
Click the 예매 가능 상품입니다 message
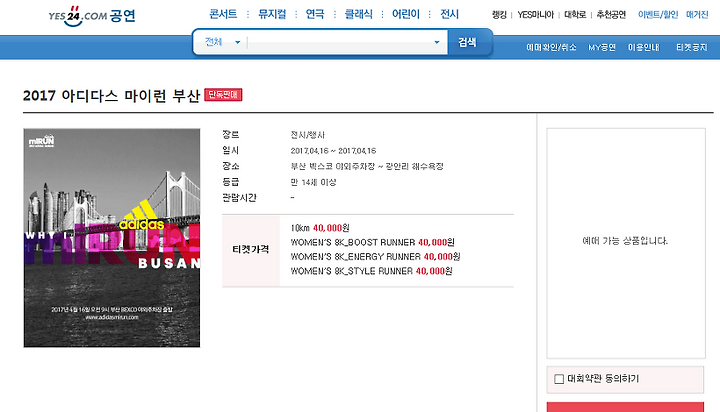pyautogui.click(x=625, y=241)
